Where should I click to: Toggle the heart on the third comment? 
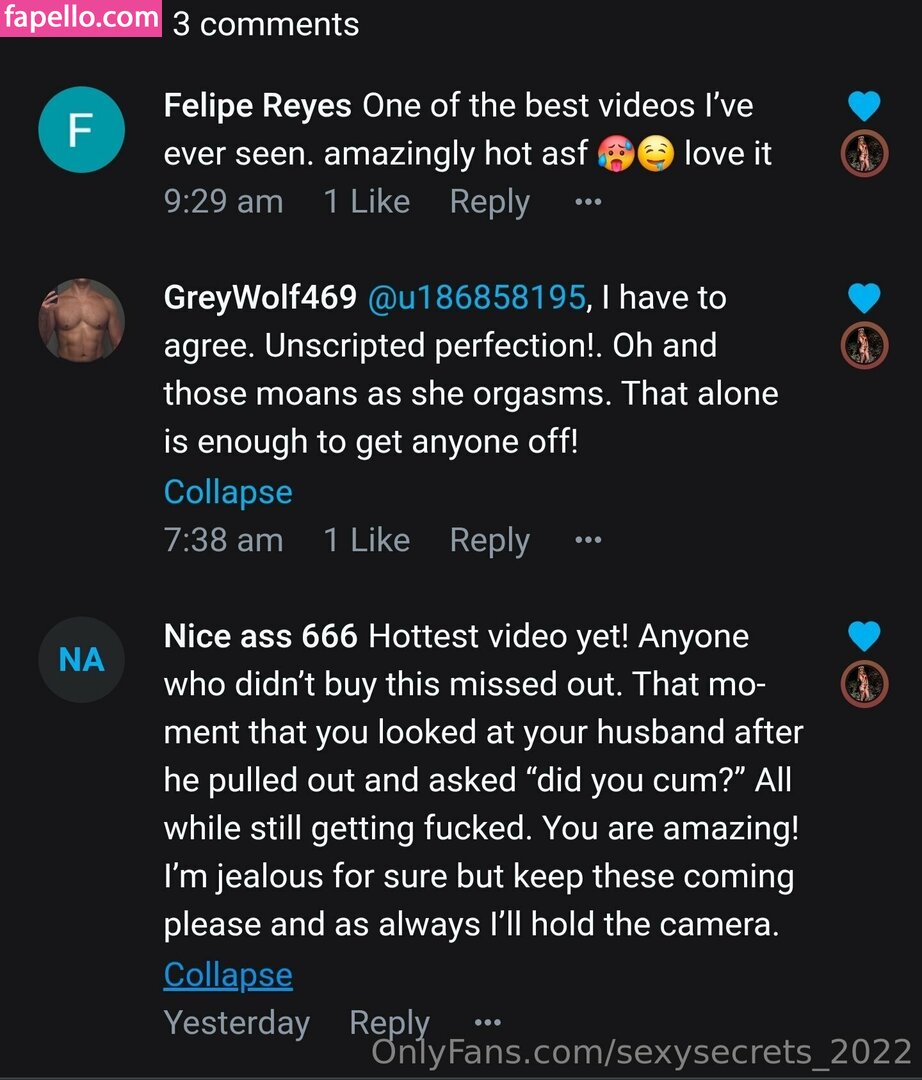pos(863,636)
